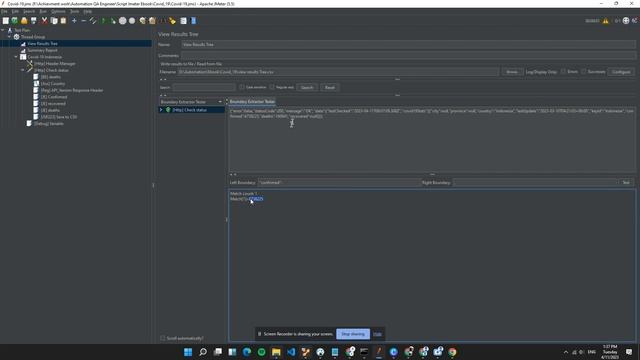Click the Left Boundary input field
This screenshot has width=640, height=360.
coord(339,182)
